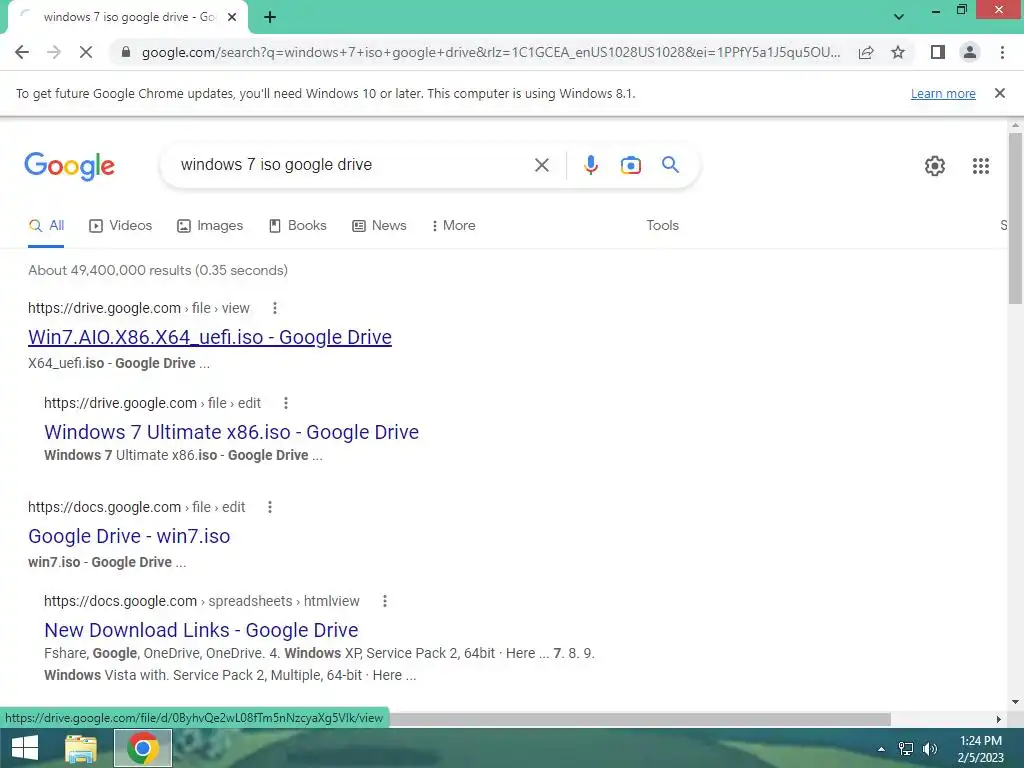Click the 'https://drive.google.com › file › view' breadcrumb

pos(139,308)
